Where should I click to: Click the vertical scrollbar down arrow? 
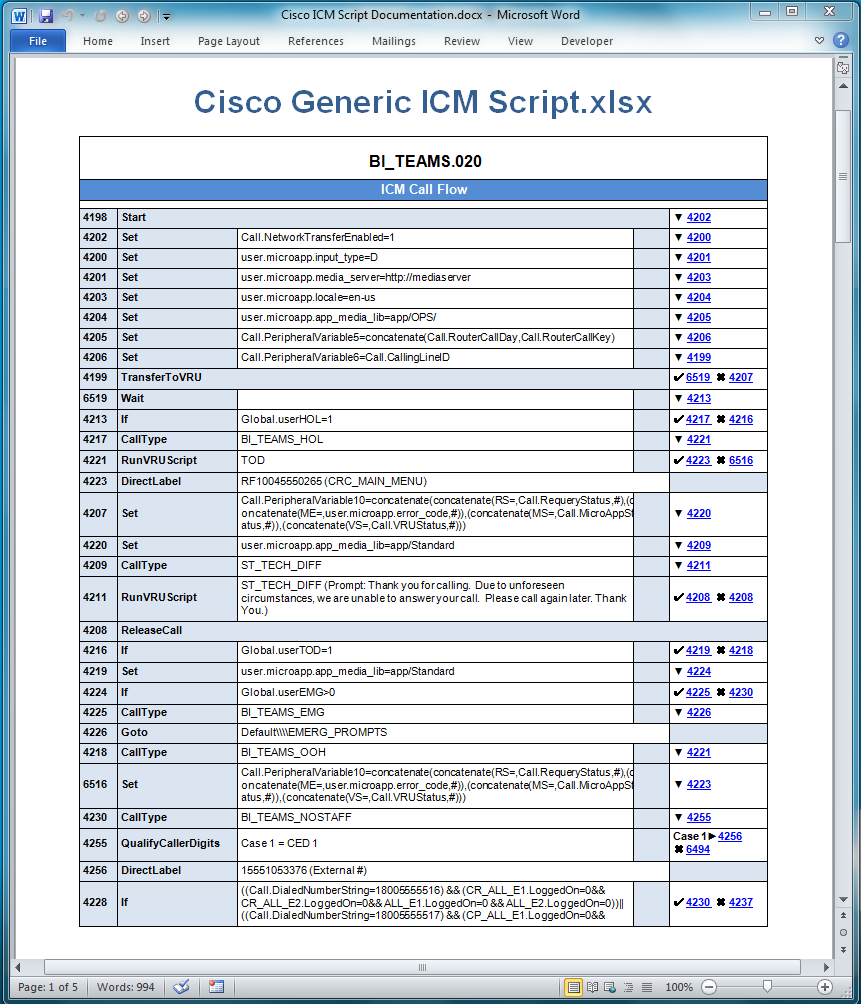[843, 900]
